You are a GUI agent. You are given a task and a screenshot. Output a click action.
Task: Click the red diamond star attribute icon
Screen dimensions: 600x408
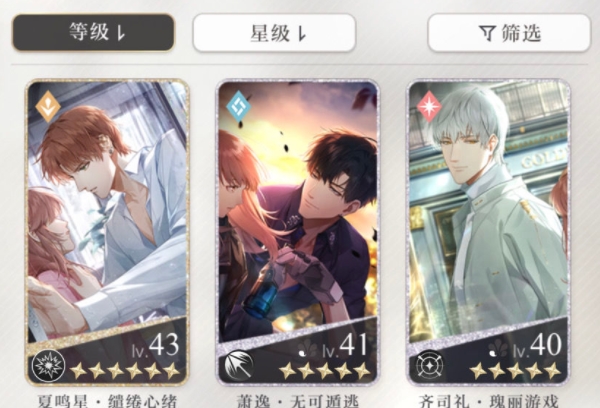[429, 106]
